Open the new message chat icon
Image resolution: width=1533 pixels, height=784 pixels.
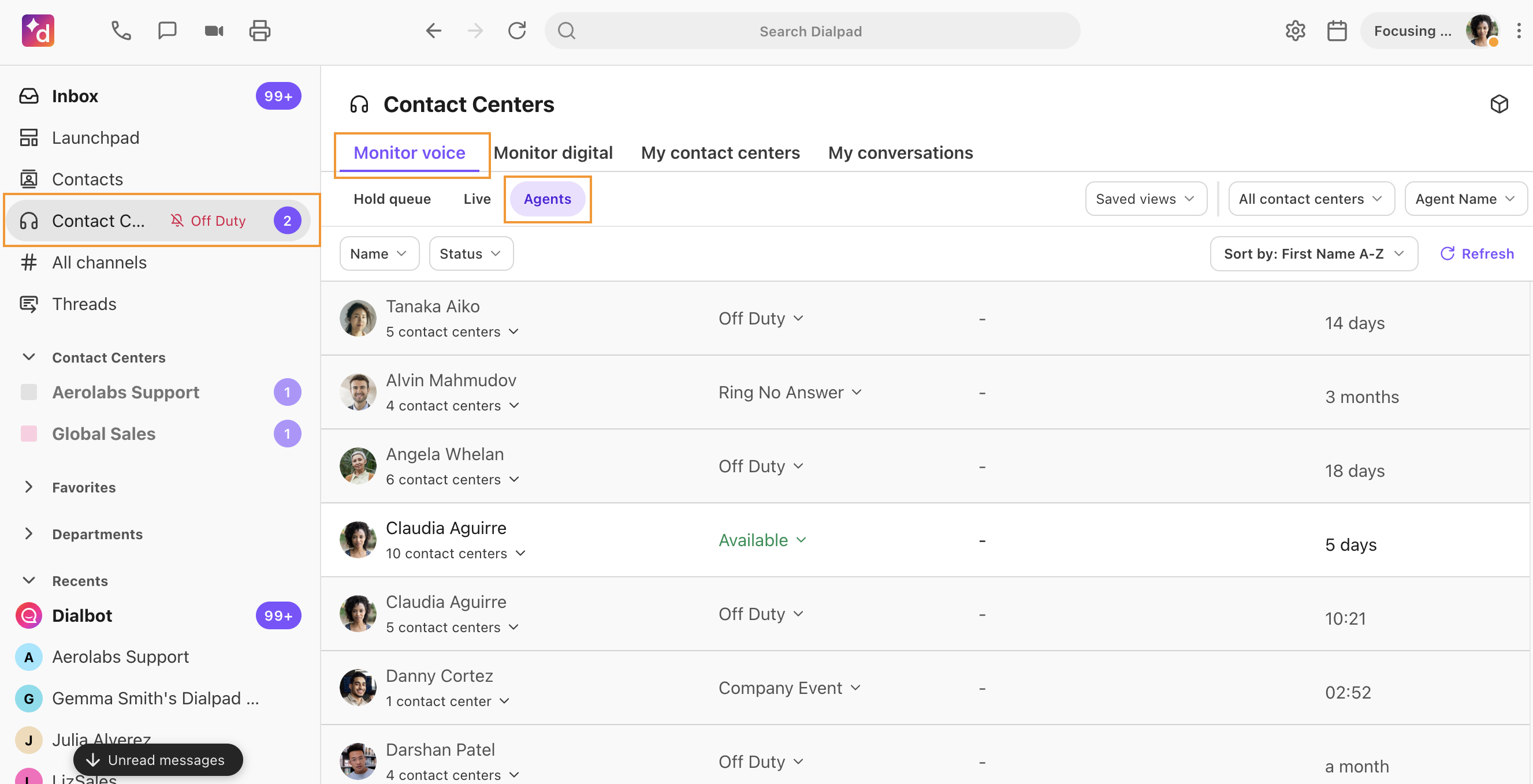168,31
